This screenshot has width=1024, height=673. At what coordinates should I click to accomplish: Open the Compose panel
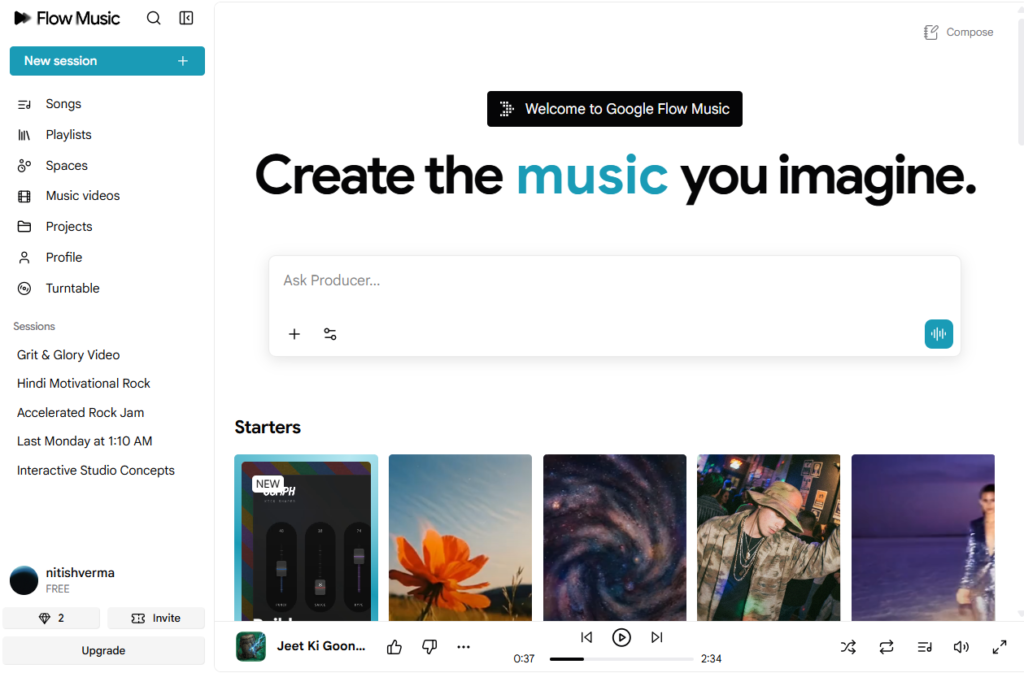[958, 31]
